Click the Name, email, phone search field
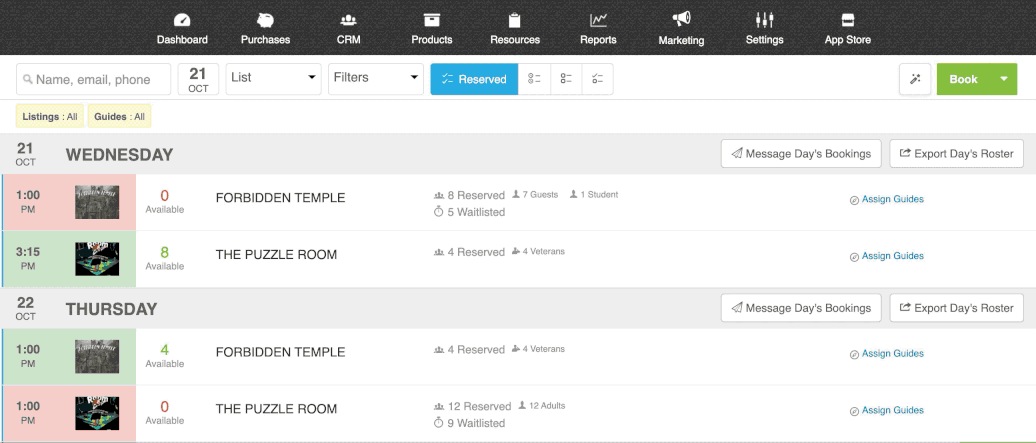 click(x=93, y=79)
